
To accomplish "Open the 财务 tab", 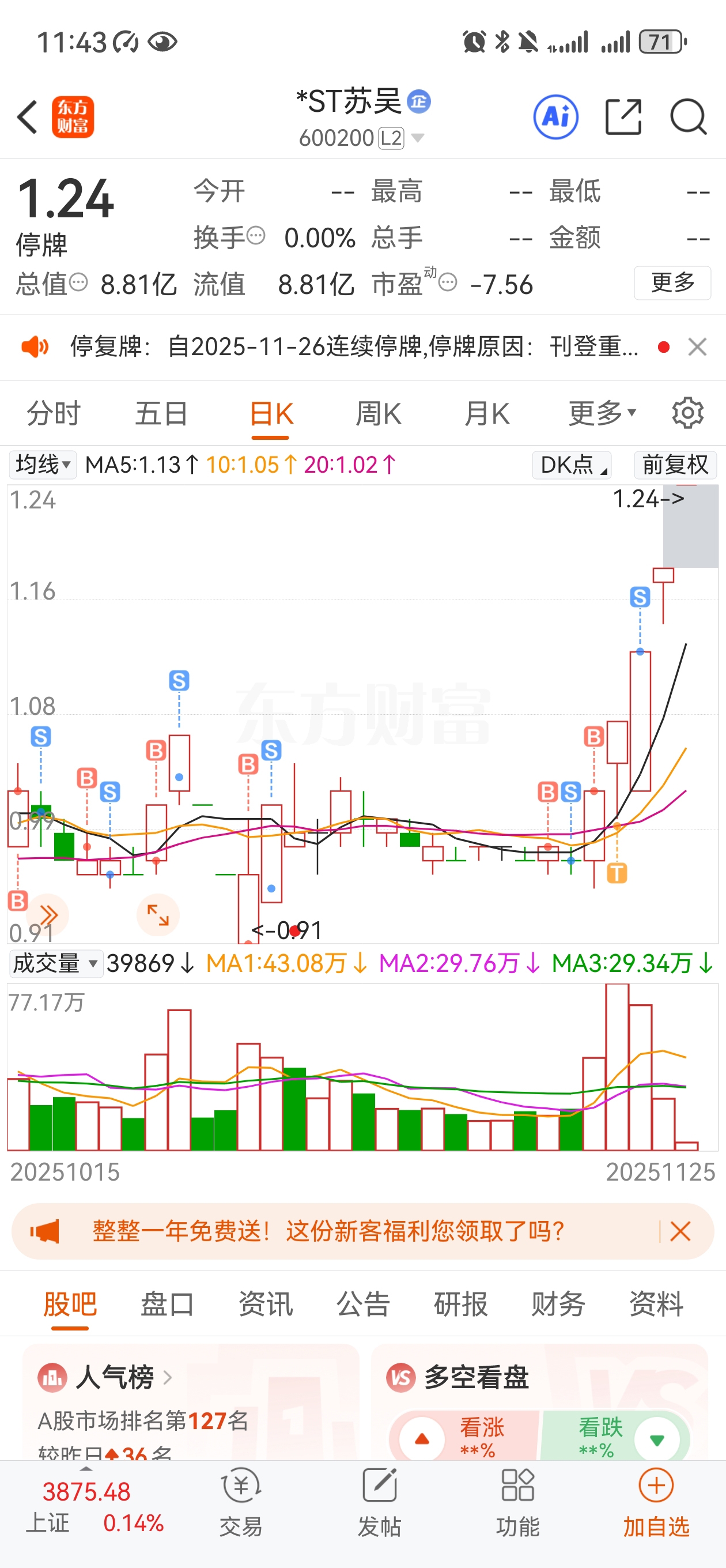I will [x=558, y=1304].
